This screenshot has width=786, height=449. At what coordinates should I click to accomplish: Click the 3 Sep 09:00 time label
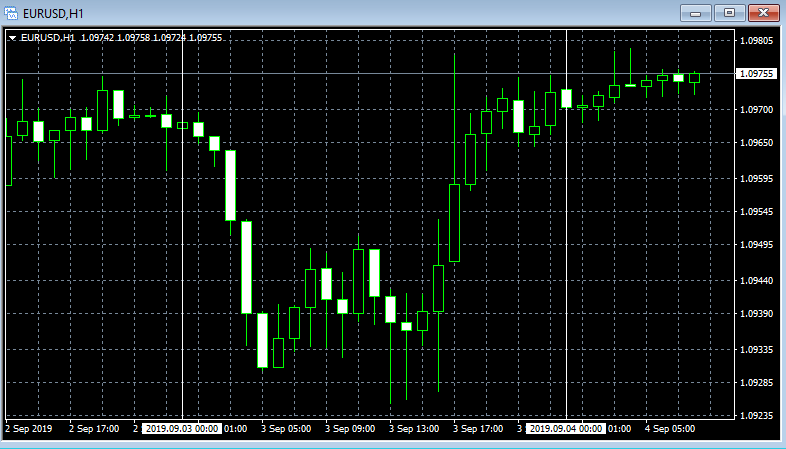click(x=350, y=428)
